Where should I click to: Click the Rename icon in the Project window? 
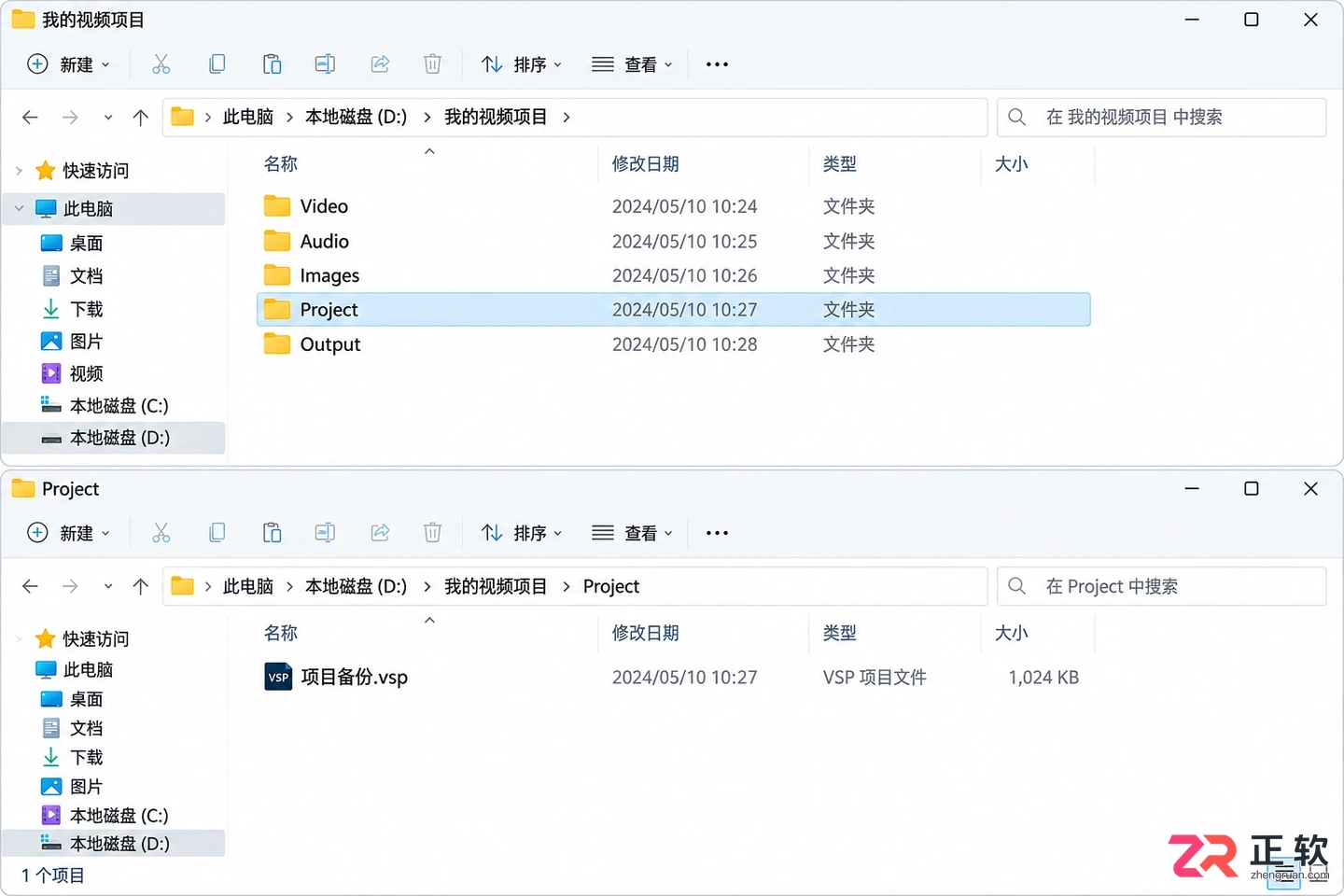coord(325,533)
